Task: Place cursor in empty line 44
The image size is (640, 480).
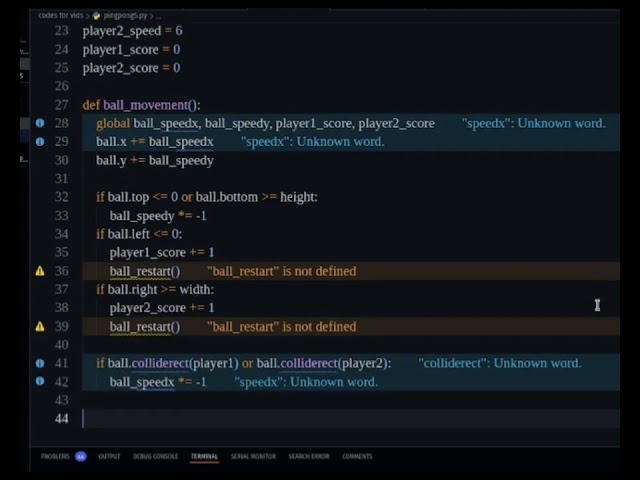Action: pyautogui.click(x=351, y=418)
